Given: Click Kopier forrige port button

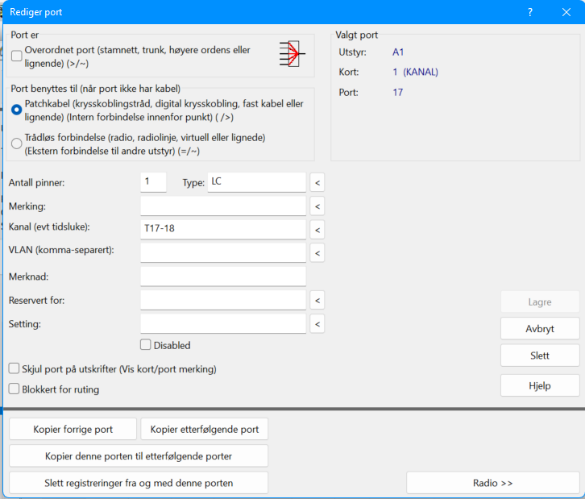Looking at the screenshot, I should [x=73, y=429].
